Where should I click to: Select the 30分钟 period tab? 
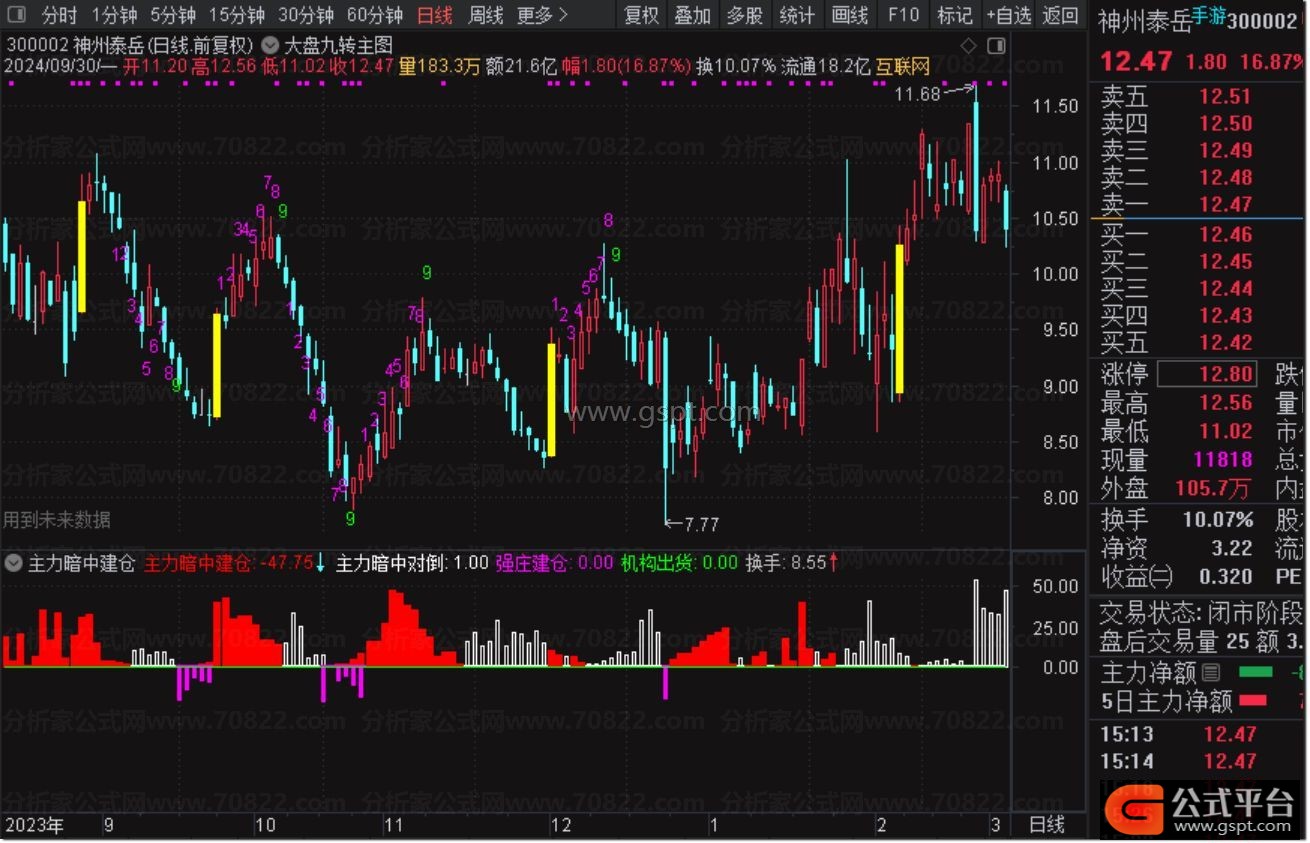tap(305, 15)
